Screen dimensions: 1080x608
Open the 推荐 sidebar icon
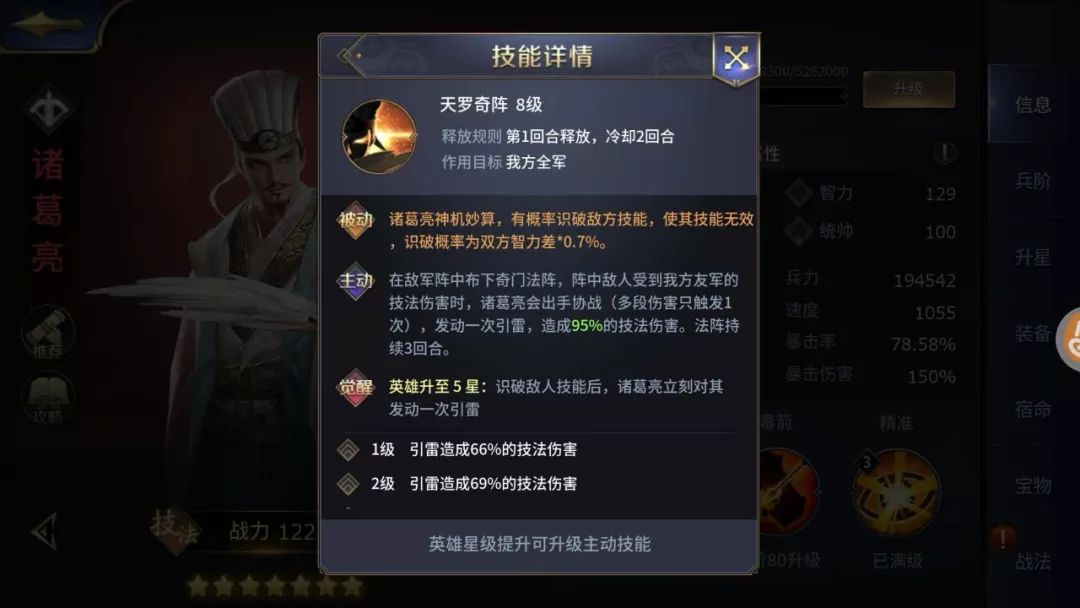pyautogui.click(x=48, y=333)
